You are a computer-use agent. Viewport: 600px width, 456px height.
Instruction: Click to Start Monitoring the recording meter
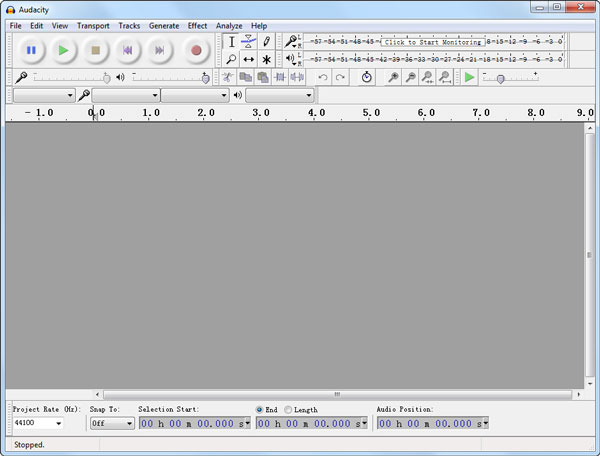tap(433, 42)
